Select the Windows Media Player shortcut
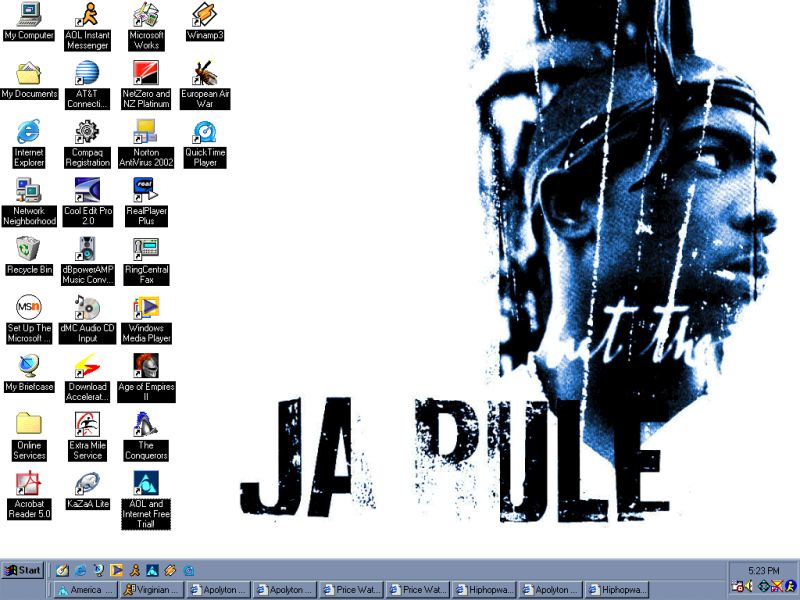 click(x=146, y=308)
